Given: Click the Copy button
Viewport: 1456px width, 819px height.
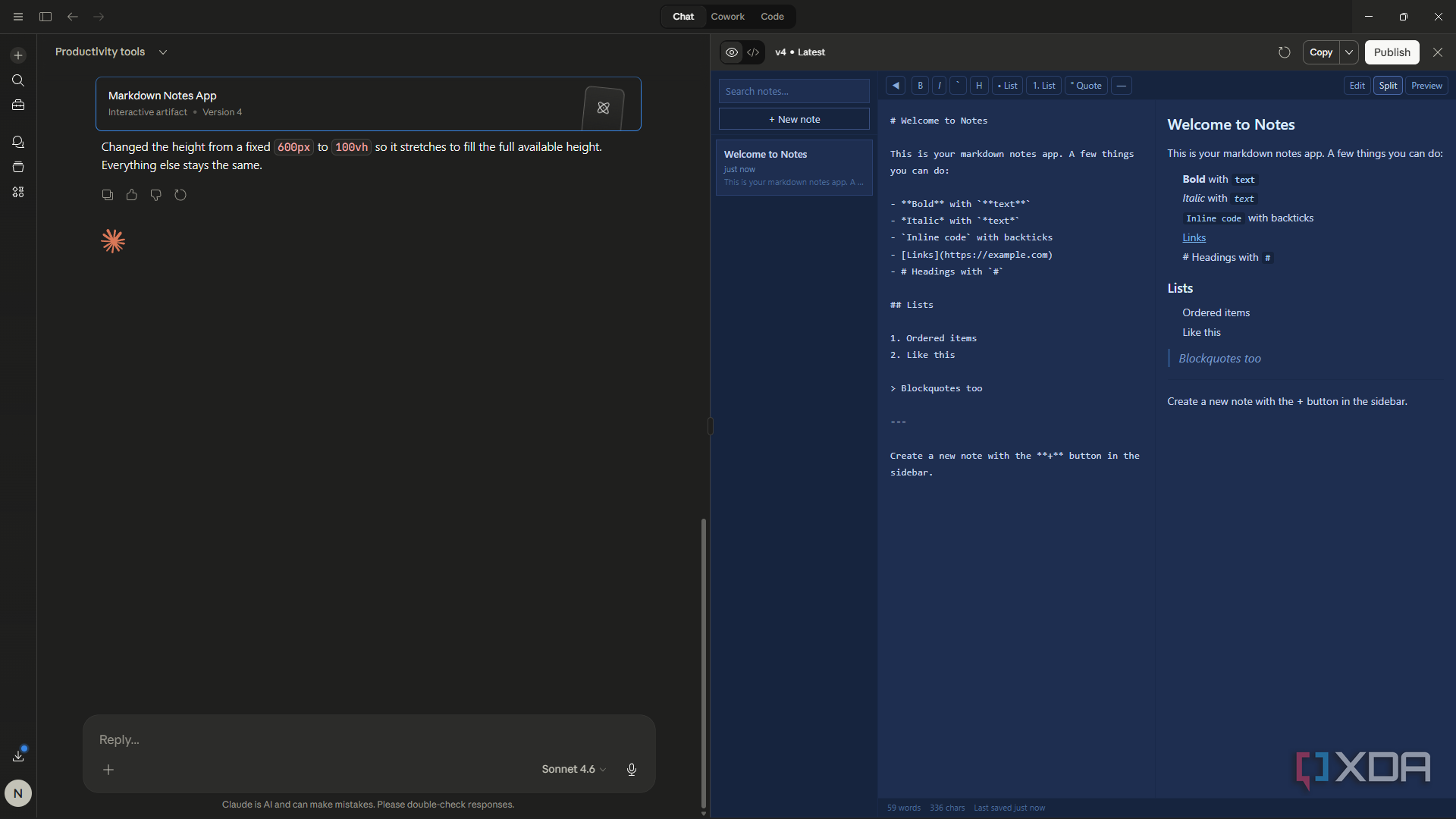Looking at the screenshot, I should tap(1321, 52).
